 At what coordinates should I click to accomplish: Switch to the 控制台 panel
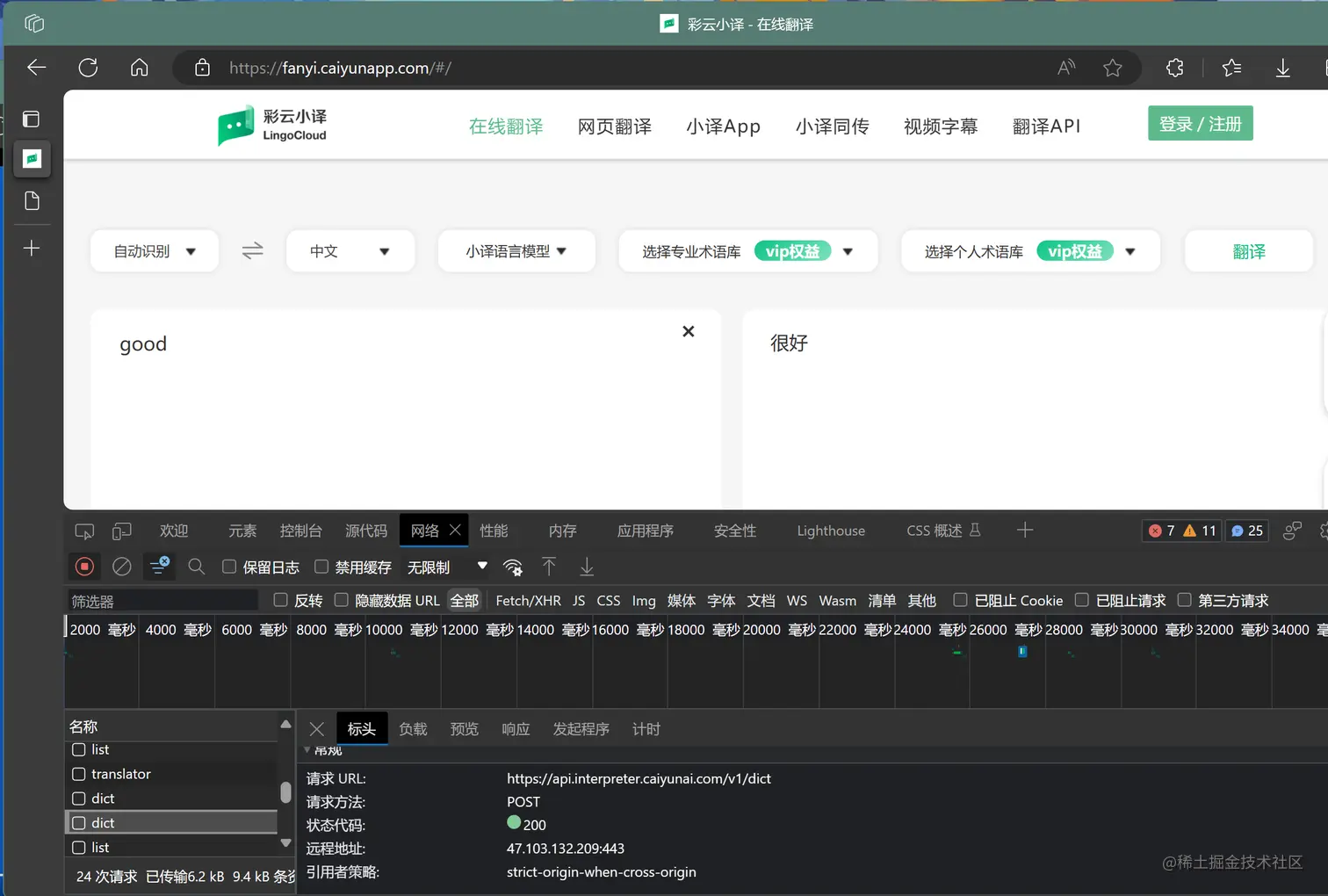click(301, 531)
